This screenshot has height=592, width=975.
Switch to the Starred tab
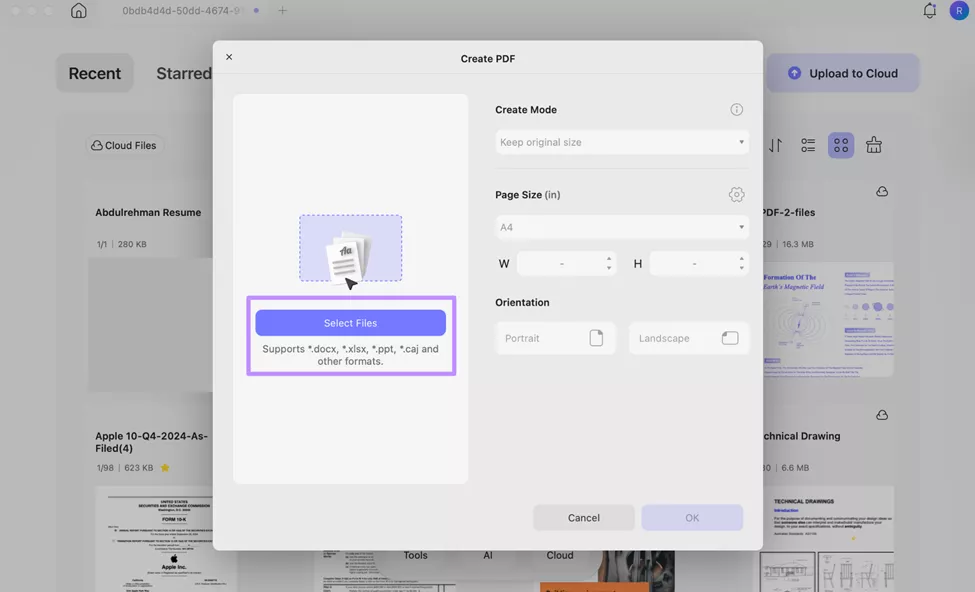click(184, 72)
